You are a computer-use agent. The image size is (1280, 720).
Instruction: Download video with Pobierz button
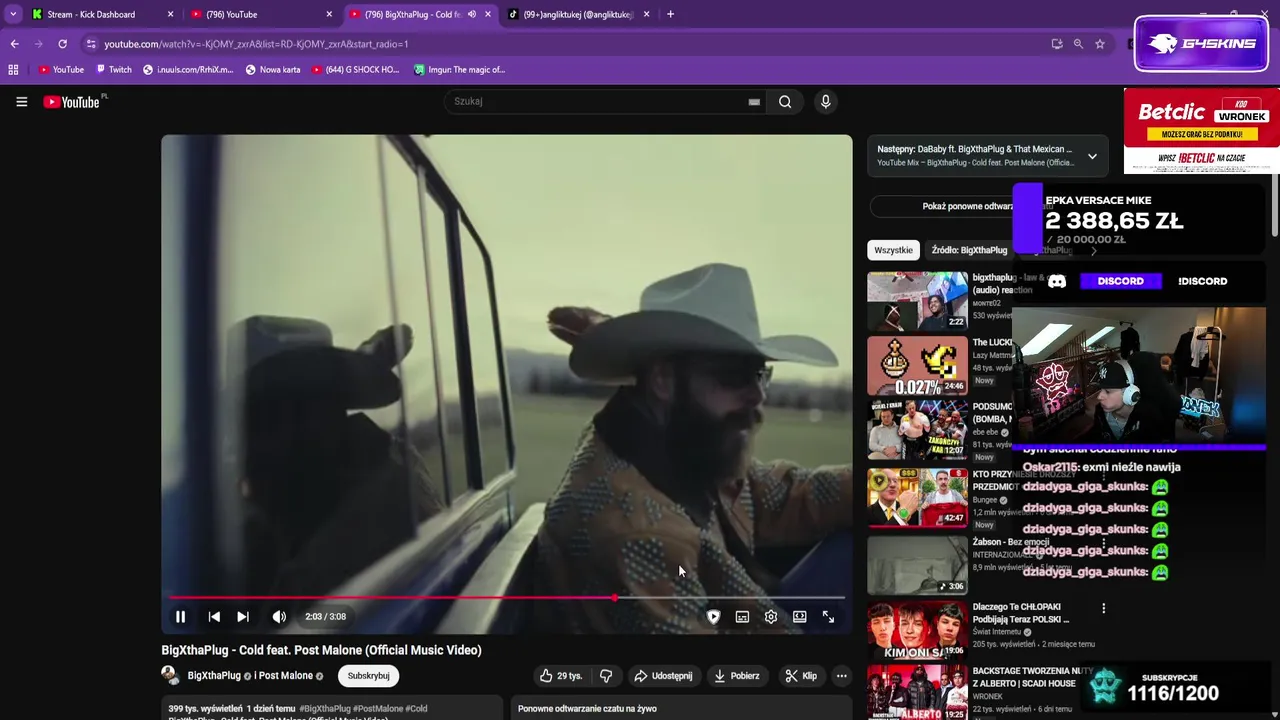736,676
